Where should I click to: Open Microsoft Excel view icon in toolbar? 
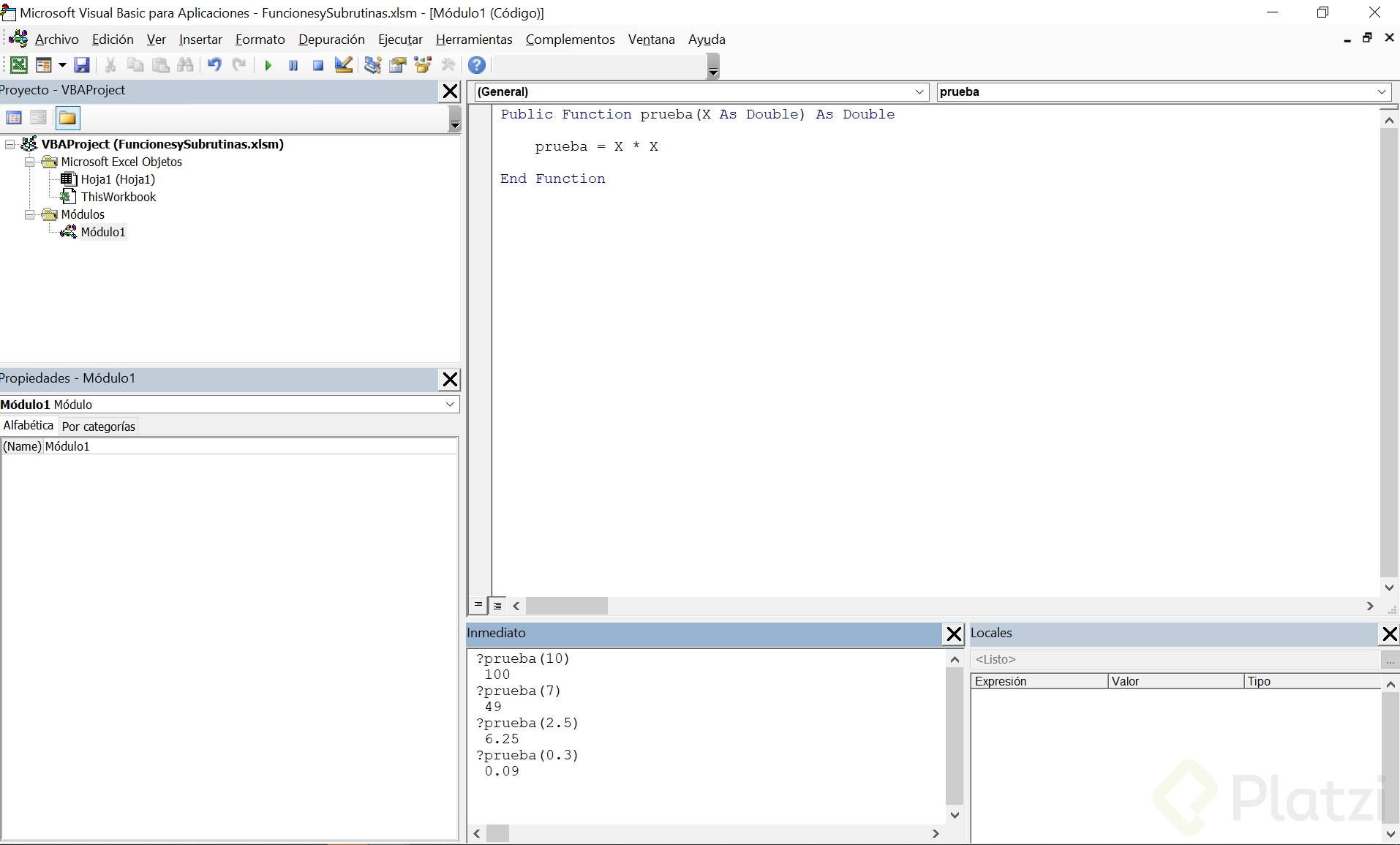[19, 65]
